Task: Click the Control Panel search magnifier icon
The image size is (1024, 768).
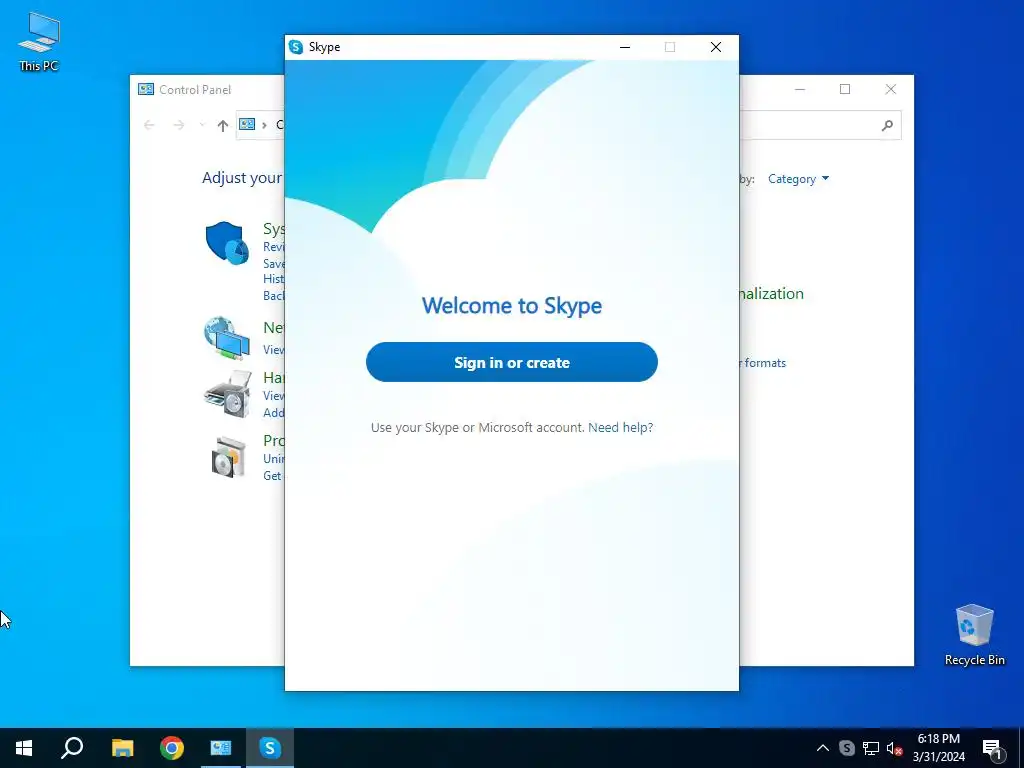Action: (887, 125)
